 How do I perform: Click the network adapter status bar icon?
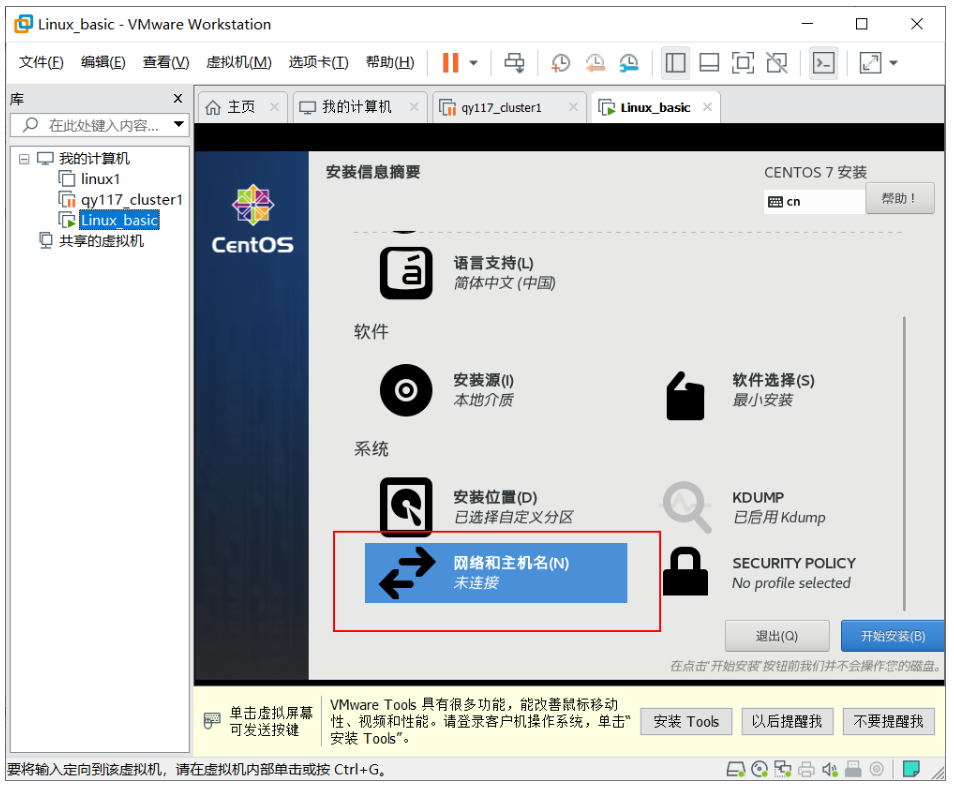point(782,770)
